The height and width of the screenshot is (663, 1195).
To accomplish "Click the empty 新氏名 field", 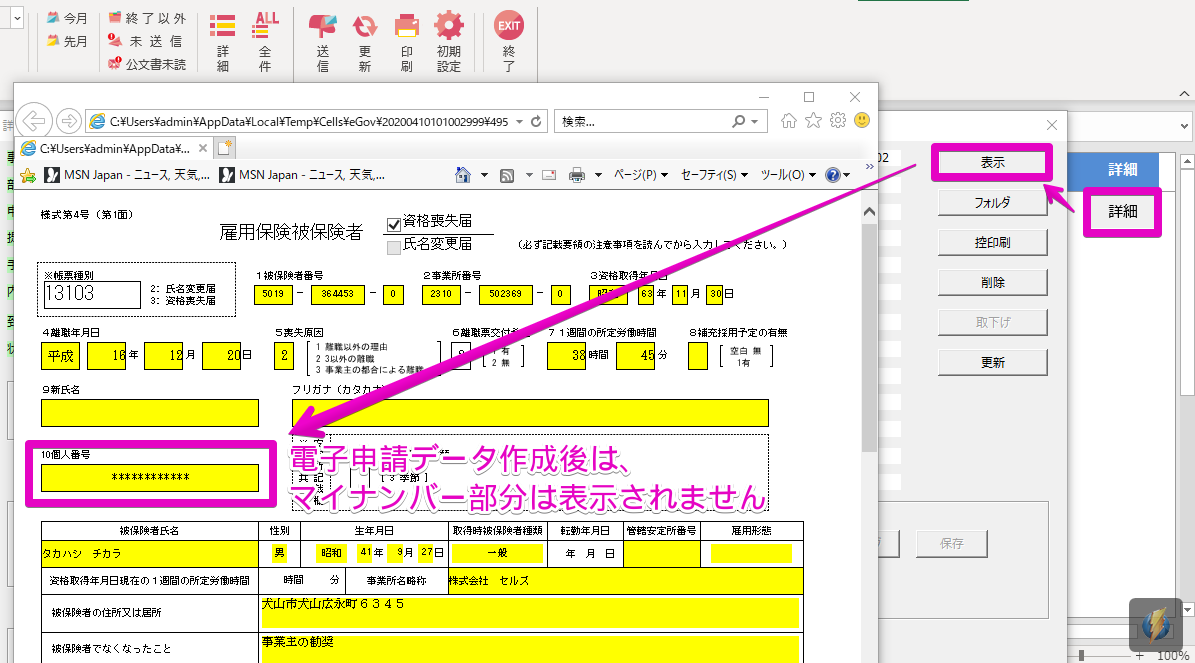I will click(x=150, y=413).
